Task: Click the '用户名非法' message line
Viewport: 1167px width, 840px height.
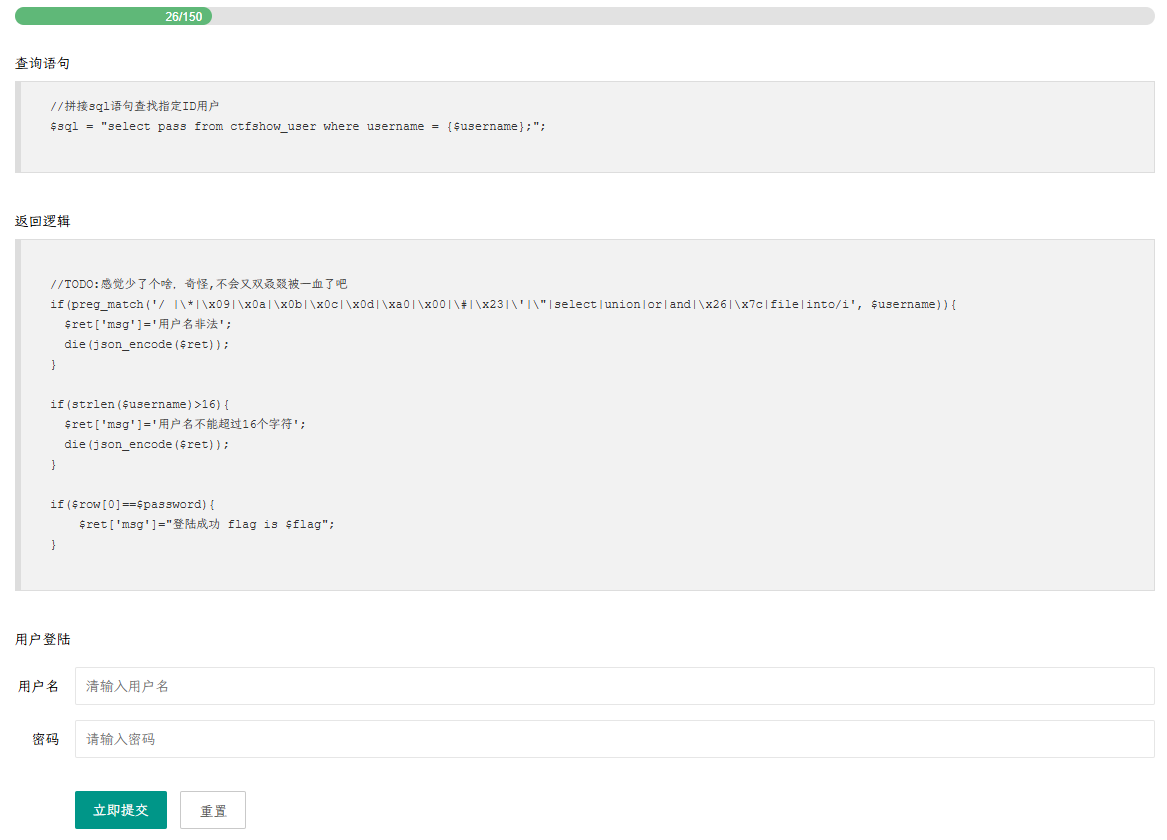Action: (148, 324)
